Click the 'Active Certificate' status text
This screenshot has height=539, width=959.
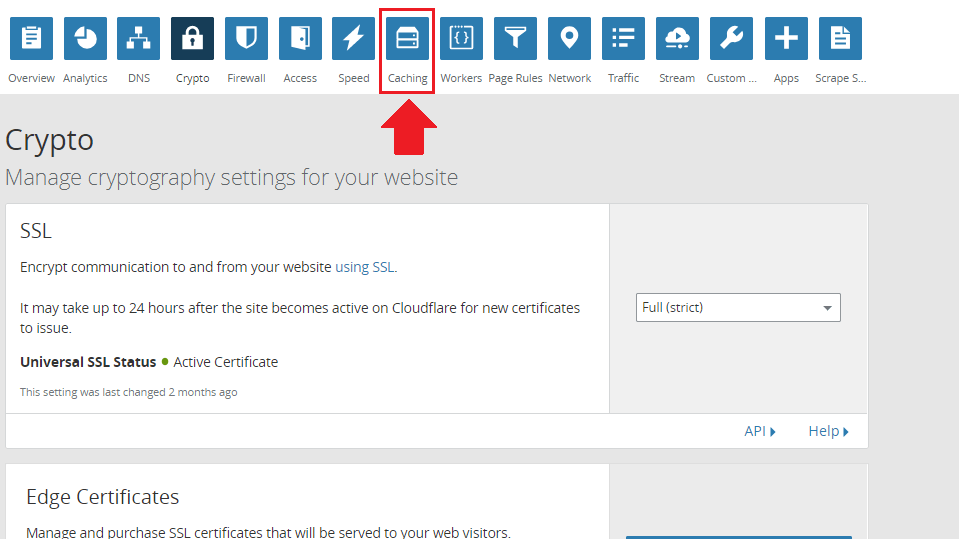tap(226, 362)
